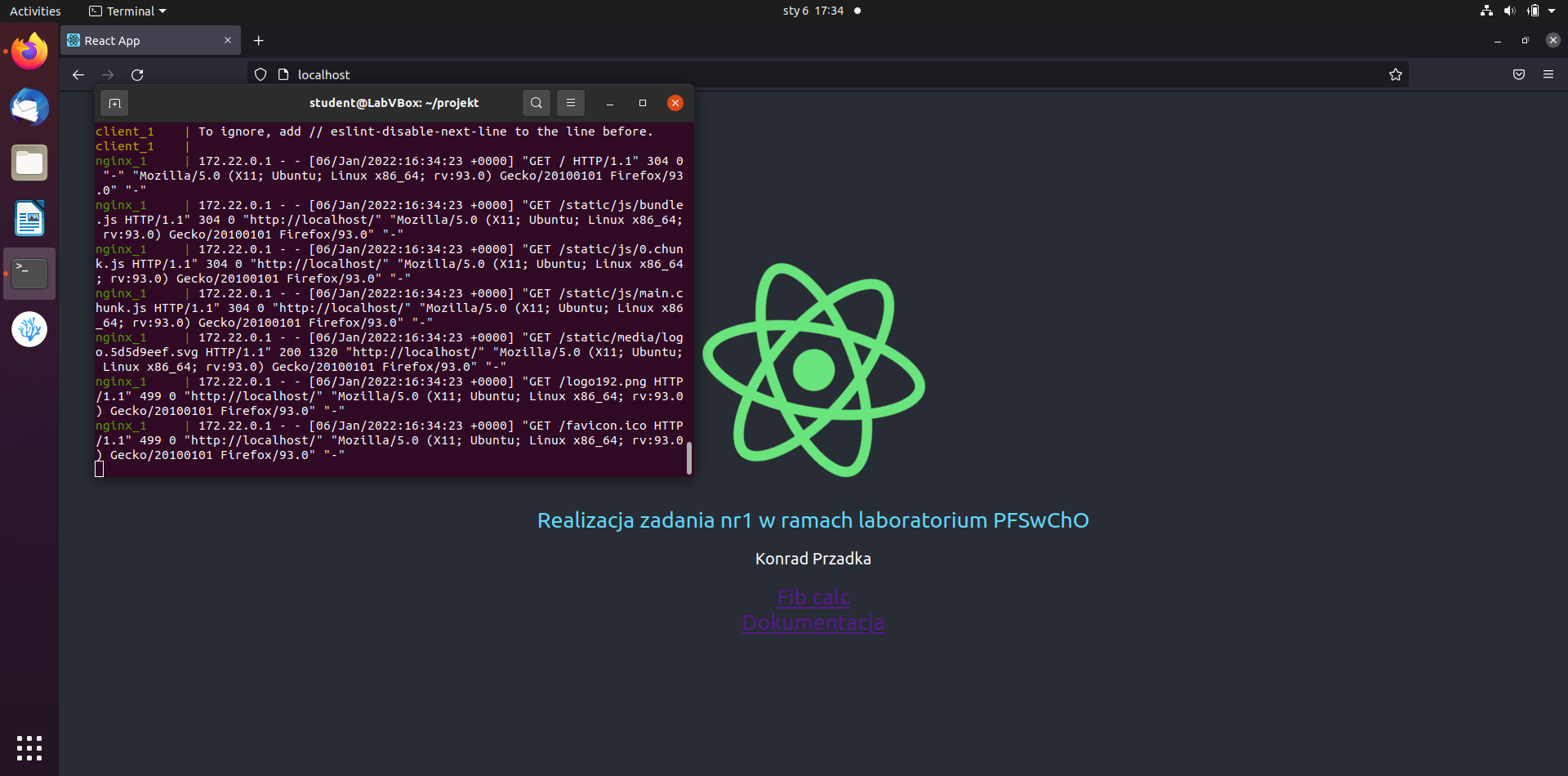
Task: Click the terminal title student@LabVBox
Action: pos(394,103)
